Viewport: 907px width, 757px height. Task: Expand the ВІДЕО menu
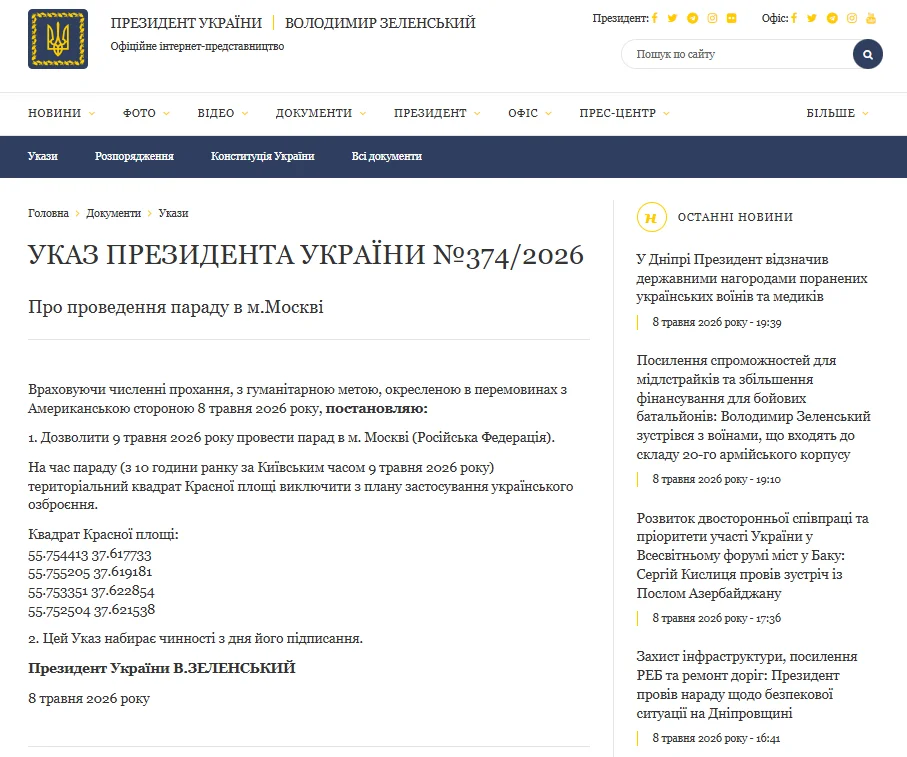[223, 113]
